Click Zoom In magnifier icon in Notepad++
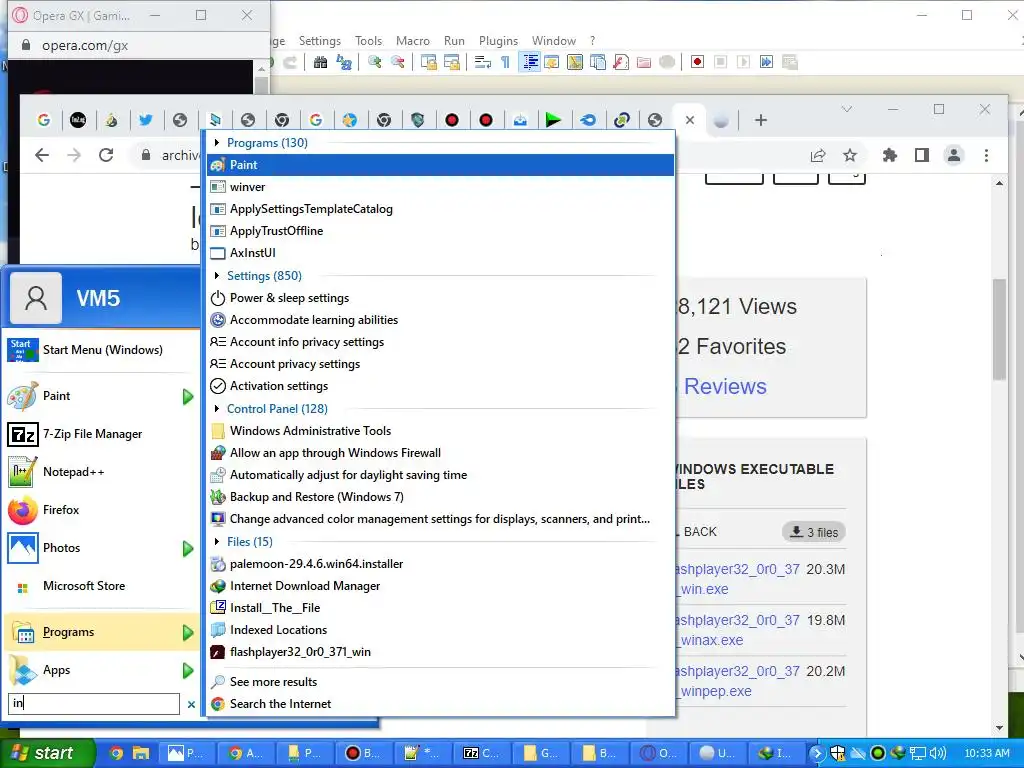1024x768 pixels. 375,62
